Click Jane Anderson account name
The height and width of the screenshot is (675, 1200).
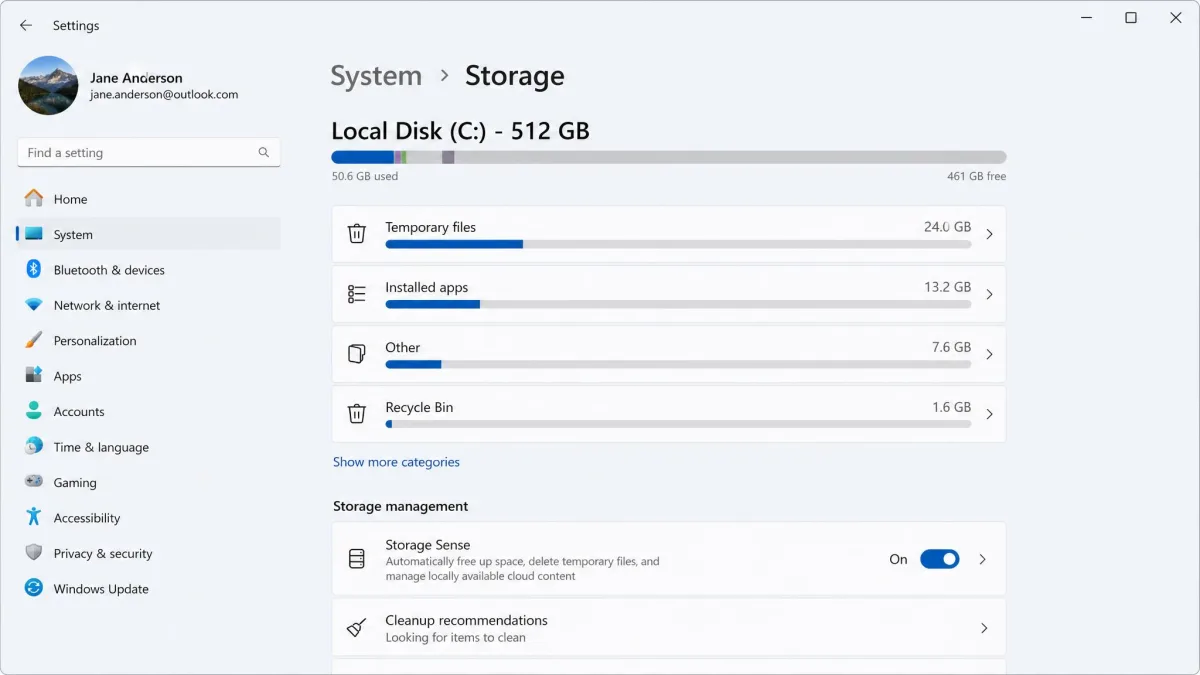click(136, 78)
